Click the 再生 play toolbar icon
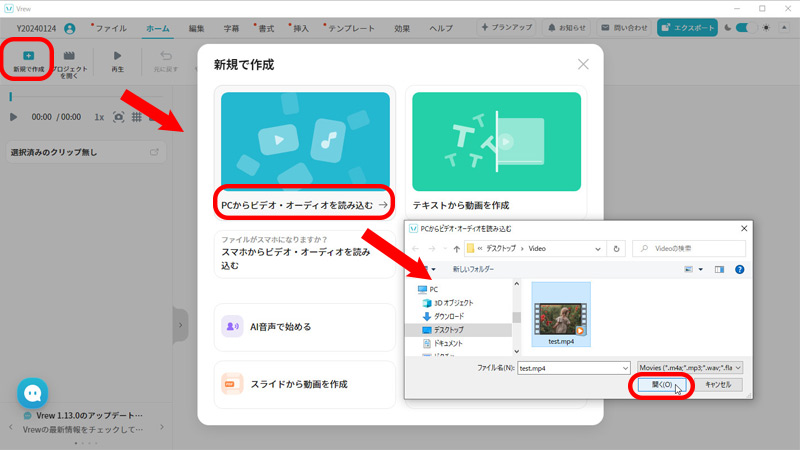Image resolution: width=800 pixels, height=450 pixels. tap(117, 61)
